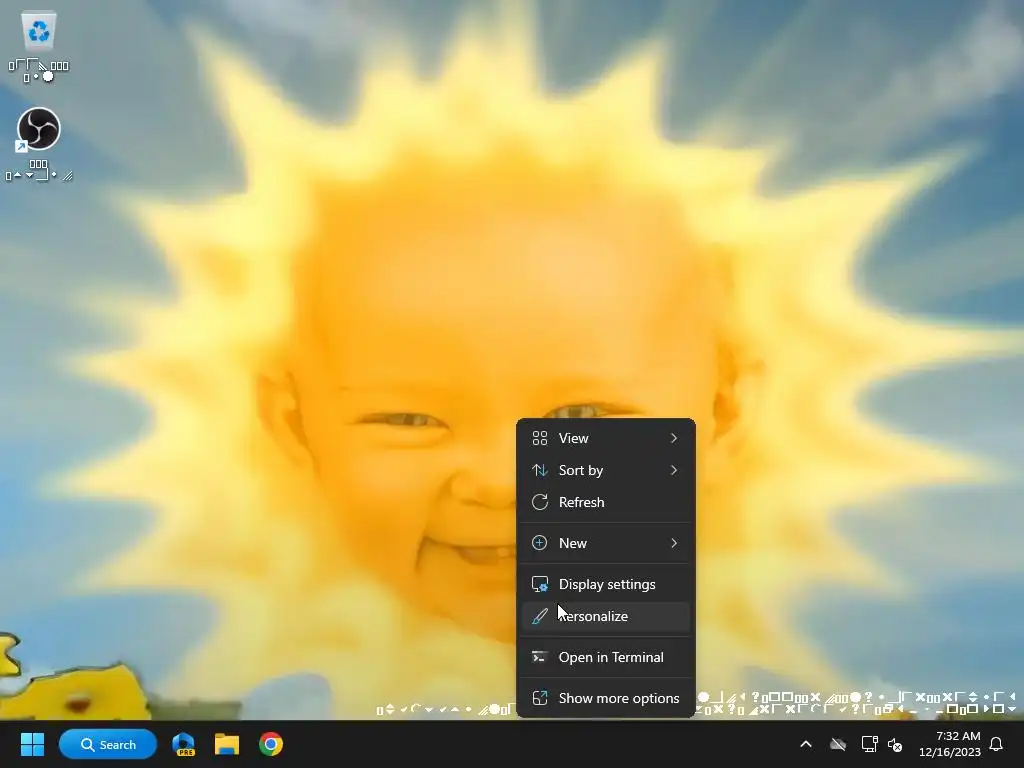The width and height of the screenshot is (1024, 768).
Task: Launch Google Chrome from the taskbar
Action: (270, 744)
